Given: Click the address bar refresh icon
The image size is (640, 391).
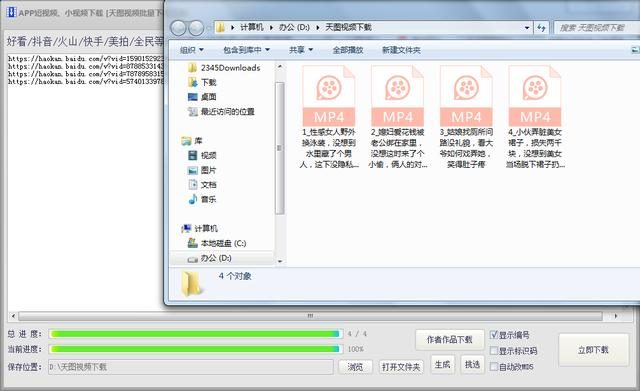Looking at the screenshot, I should pos(541,28).
